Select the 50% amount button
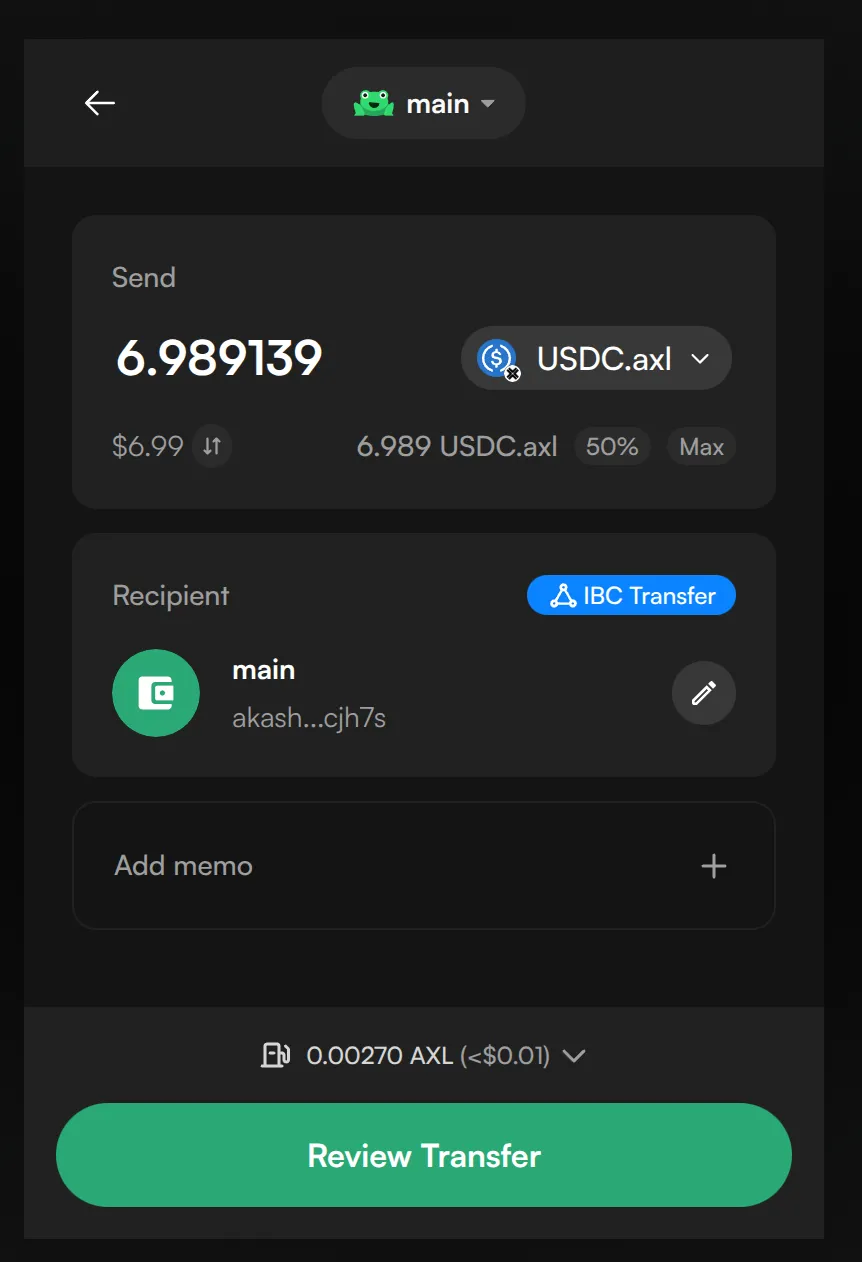 tap(612, 447)
